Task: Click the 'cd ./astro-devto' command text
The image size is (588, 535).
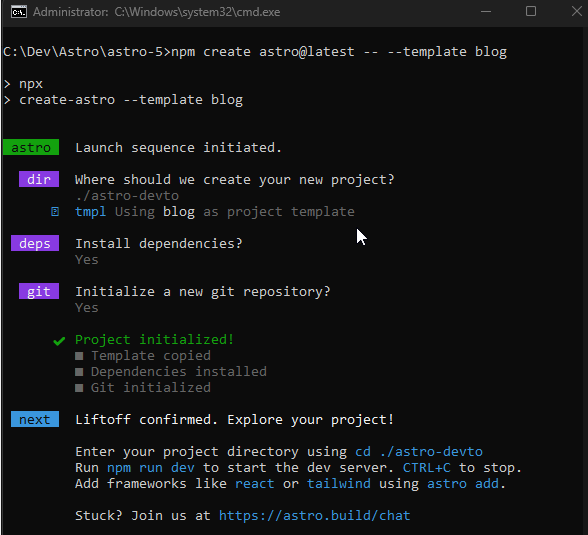Action: click(419, 451)
